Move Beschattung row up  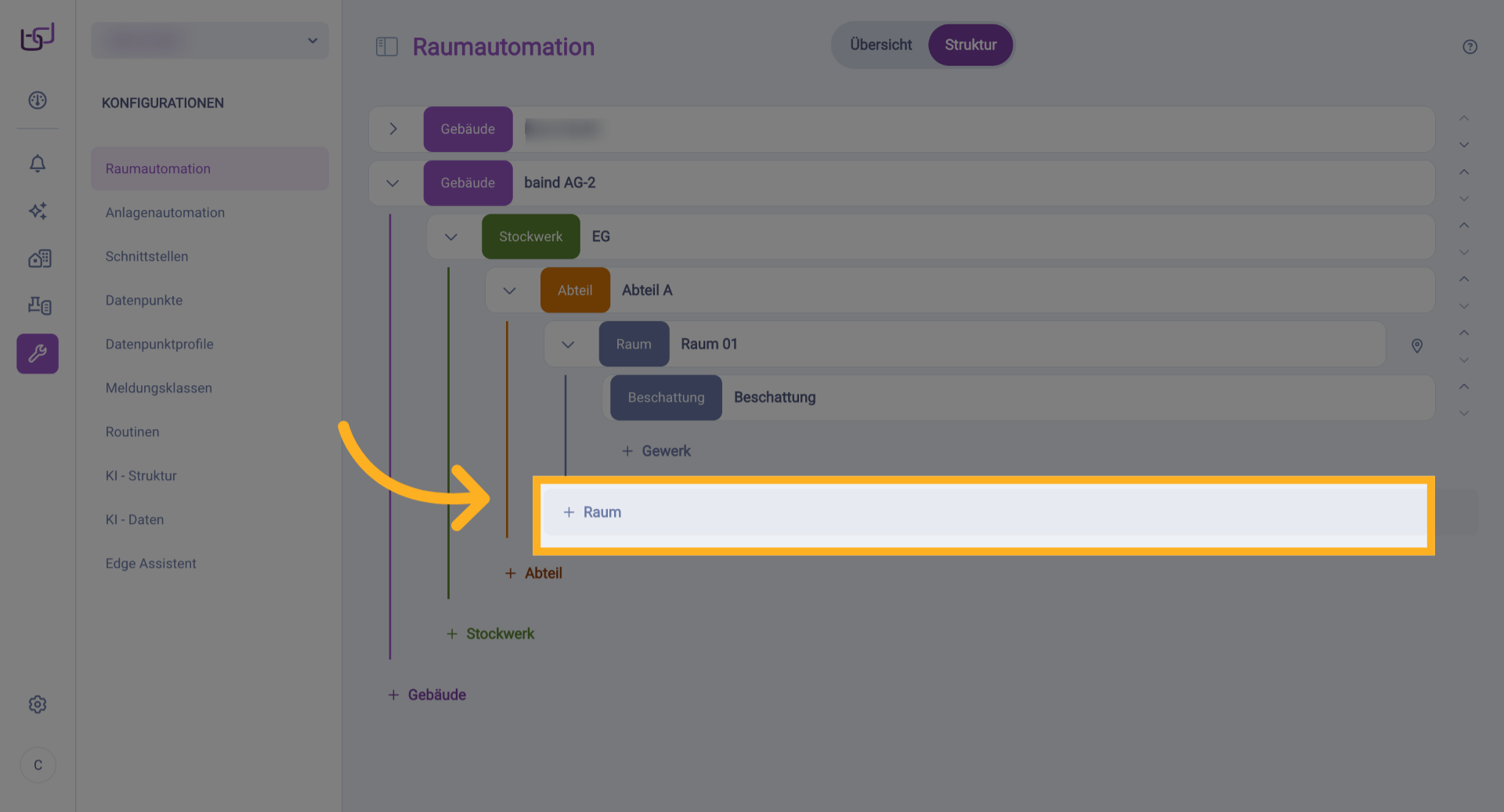pyautogui.click(x=1463, y=387)
